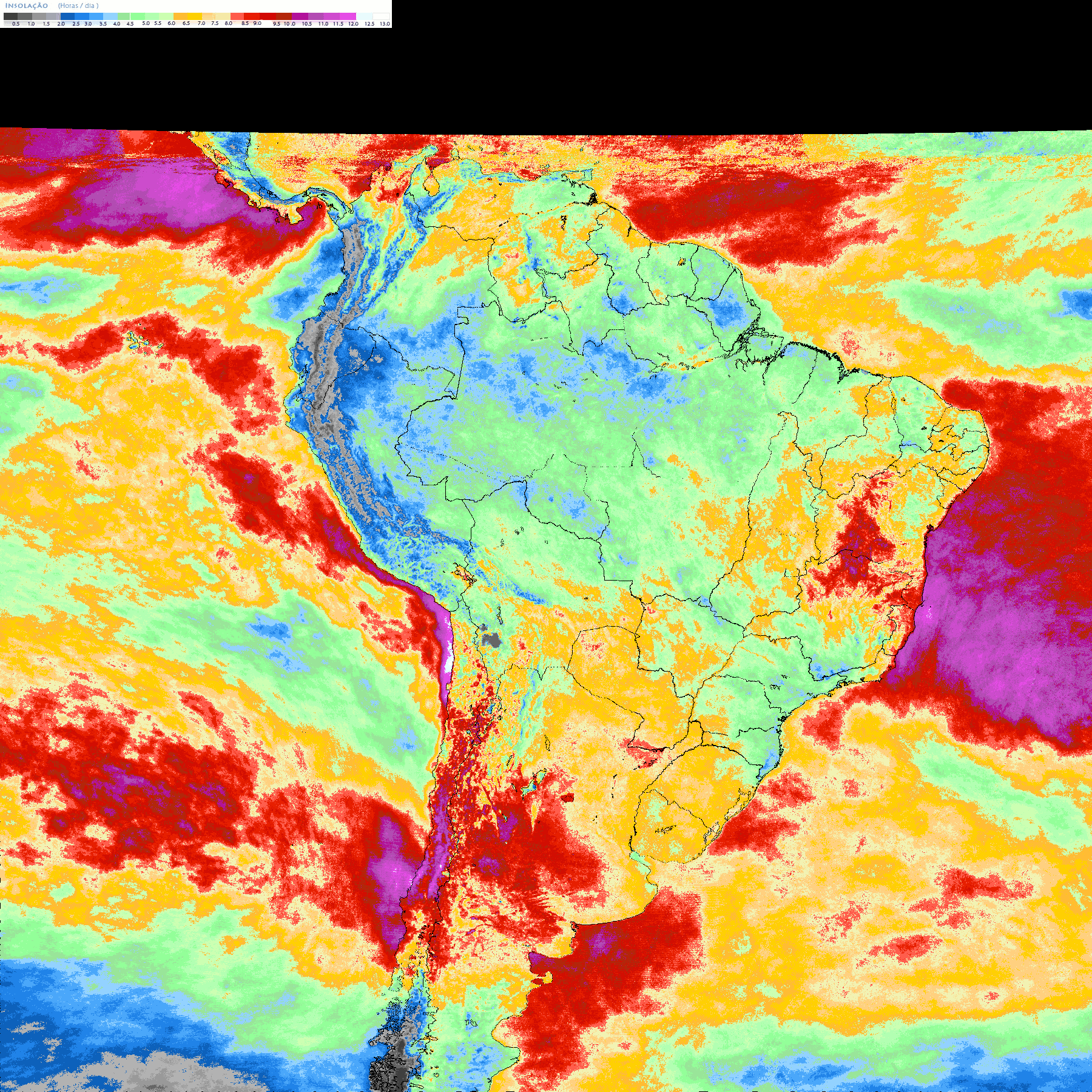
Task: Click the 5.5 legend value
Action: [x=158, y=23]
